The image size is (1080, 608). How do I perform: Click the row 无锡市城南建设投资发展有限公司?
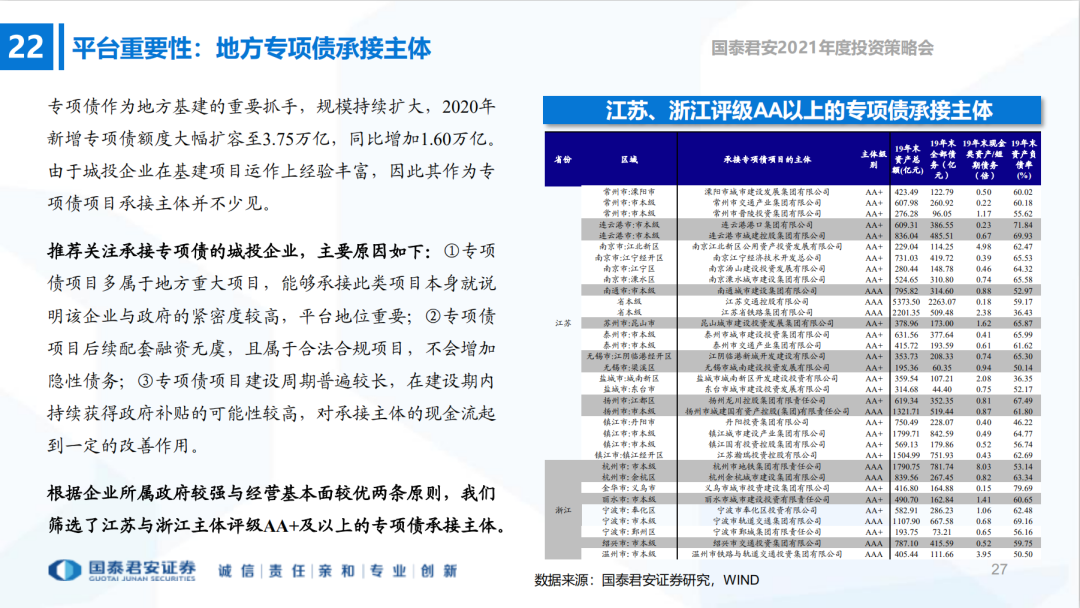tap(811, 367)
